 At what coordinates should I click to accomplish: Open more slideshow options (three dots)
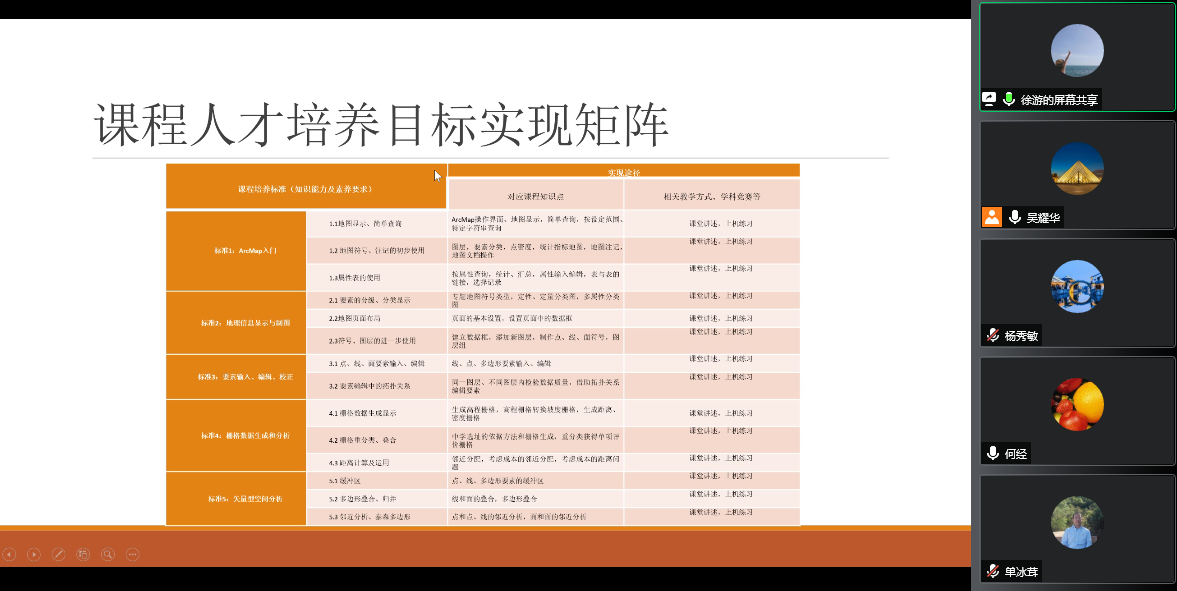pyautogui.click(x=132, y=554)
